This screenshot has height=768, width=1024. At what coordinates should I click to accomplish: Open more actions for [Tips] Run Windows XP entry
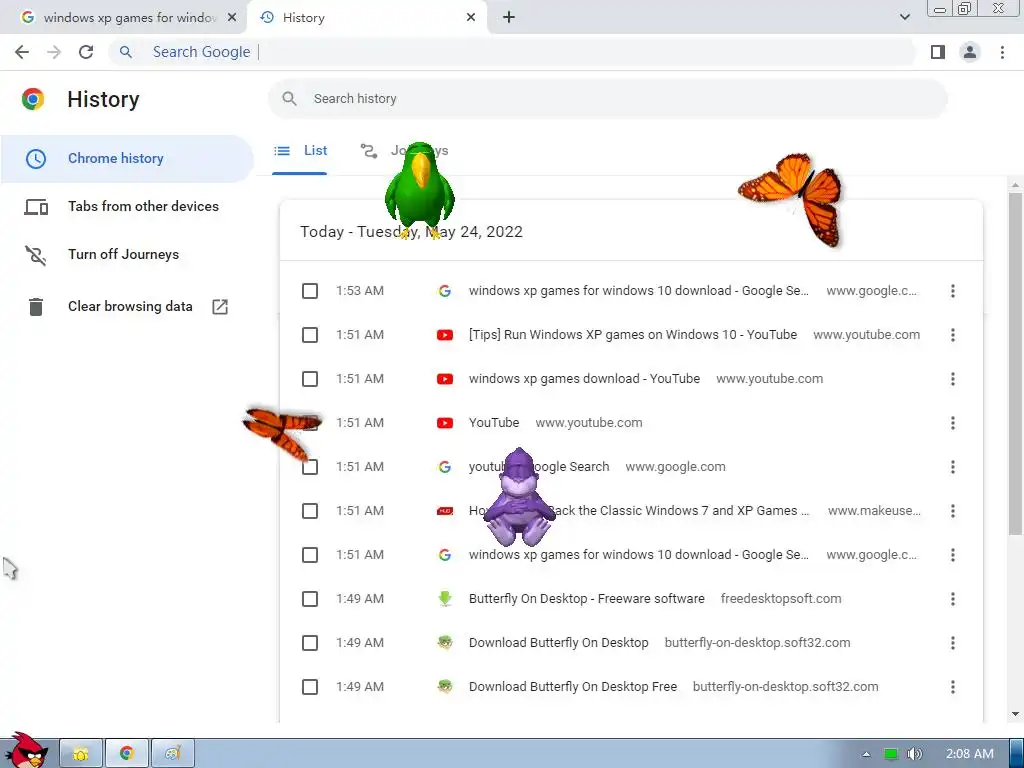[x=953, y=335]
